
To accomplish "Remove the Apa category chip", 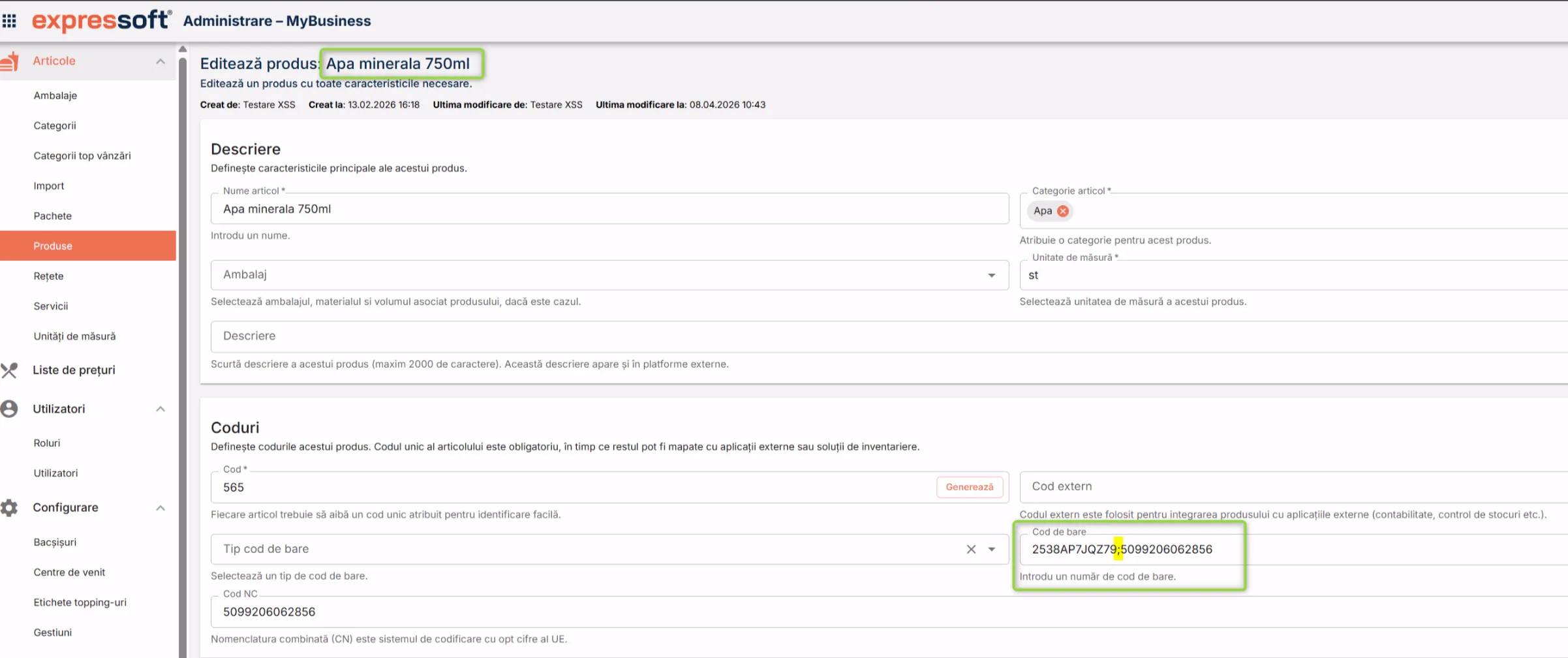I will [x=1063, y=211].
